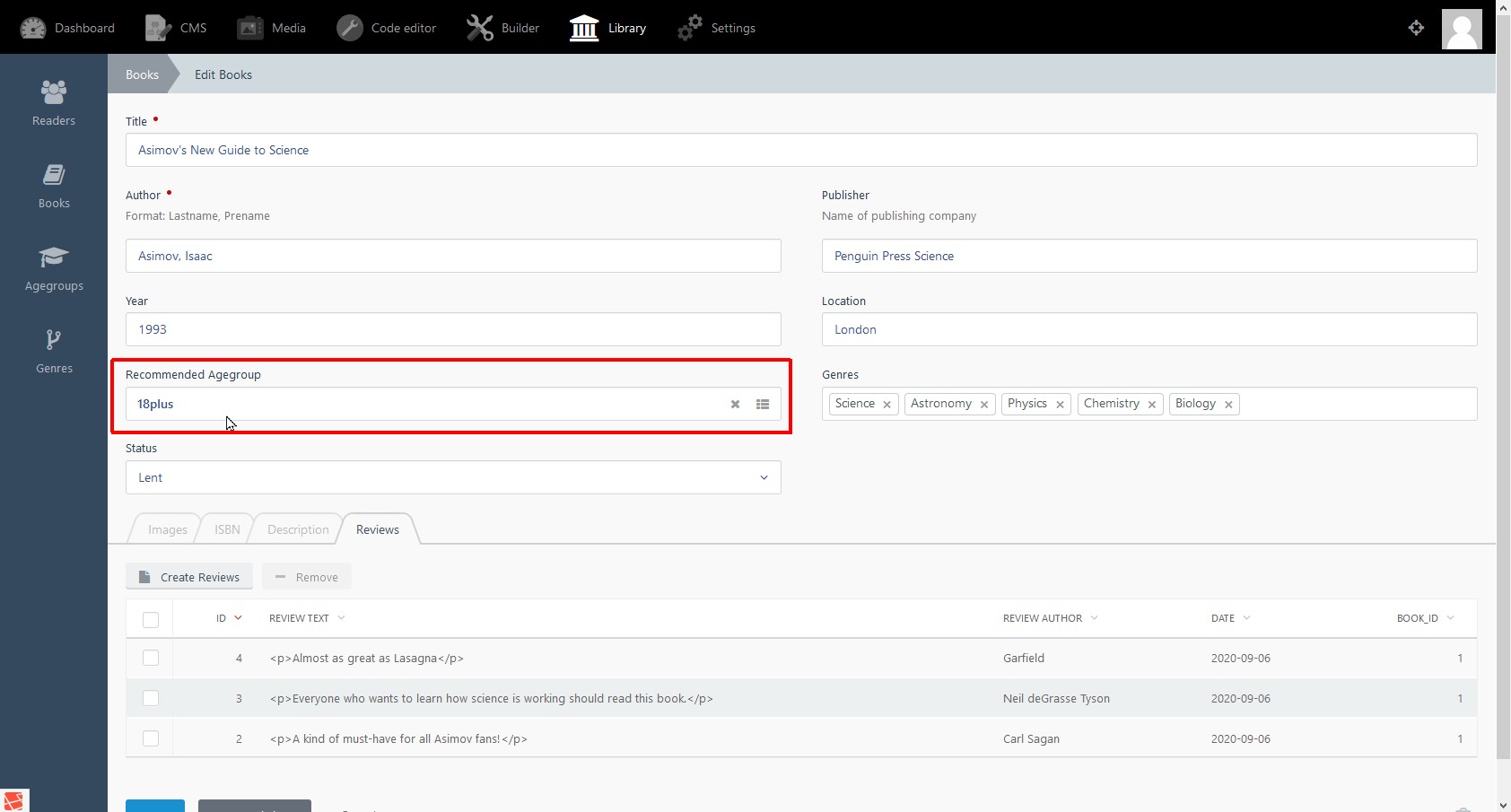
Task: Check the Garfield review row checkbox
Action: click(x=151, y=658)
